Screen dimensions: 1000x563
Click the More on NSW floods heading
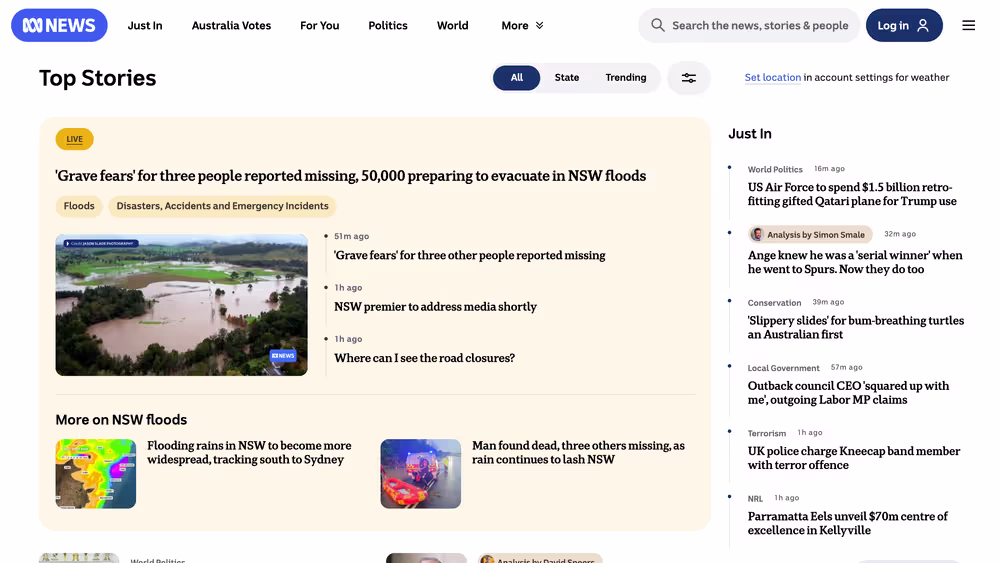tap(121, 420)
